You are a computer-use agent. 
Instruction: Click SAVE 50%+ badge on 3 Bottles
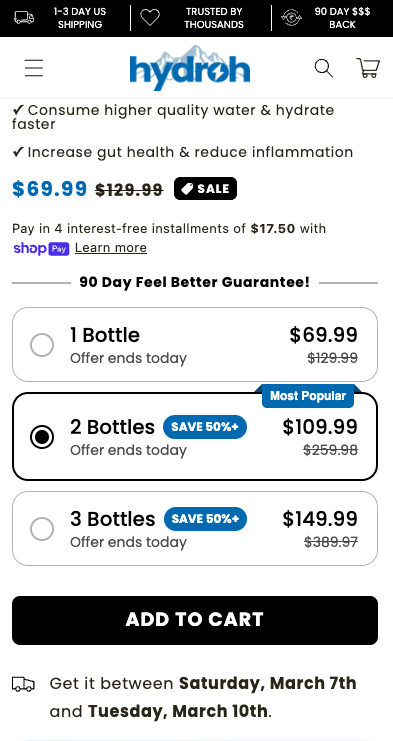[x=205, y=519]
